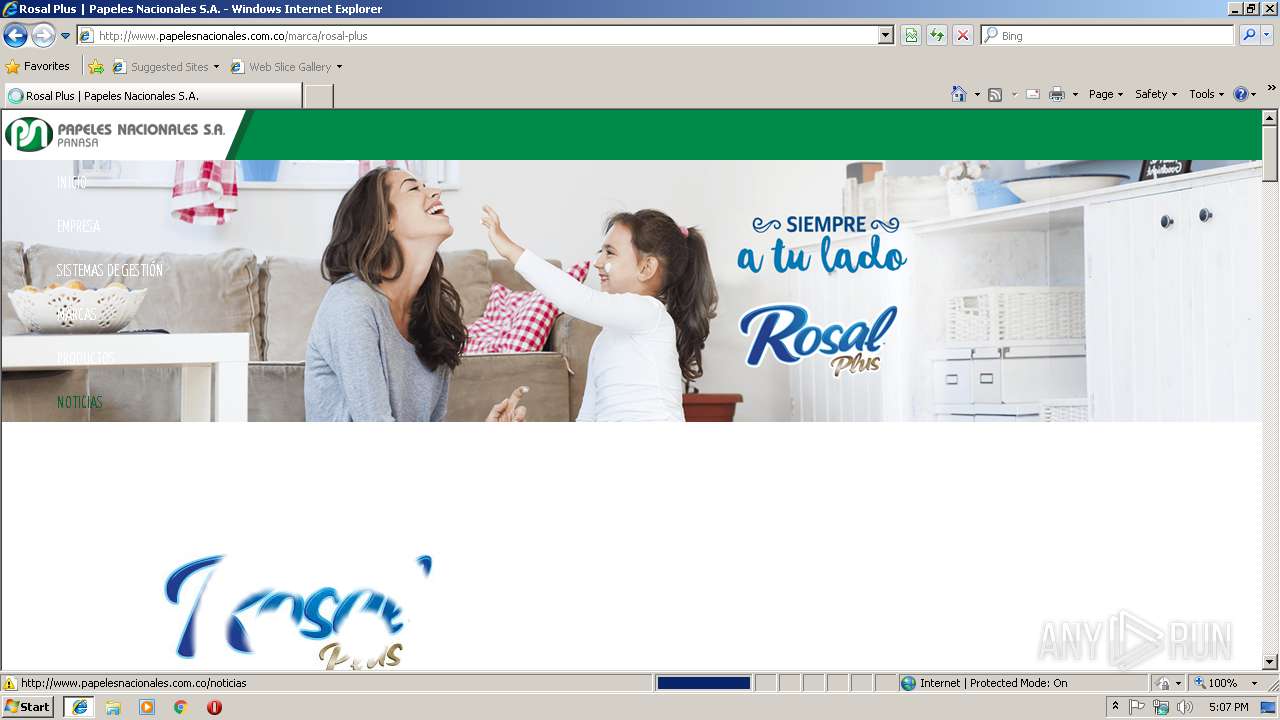Open the PRODUCTOS site menu item

(x=85, y=359)
